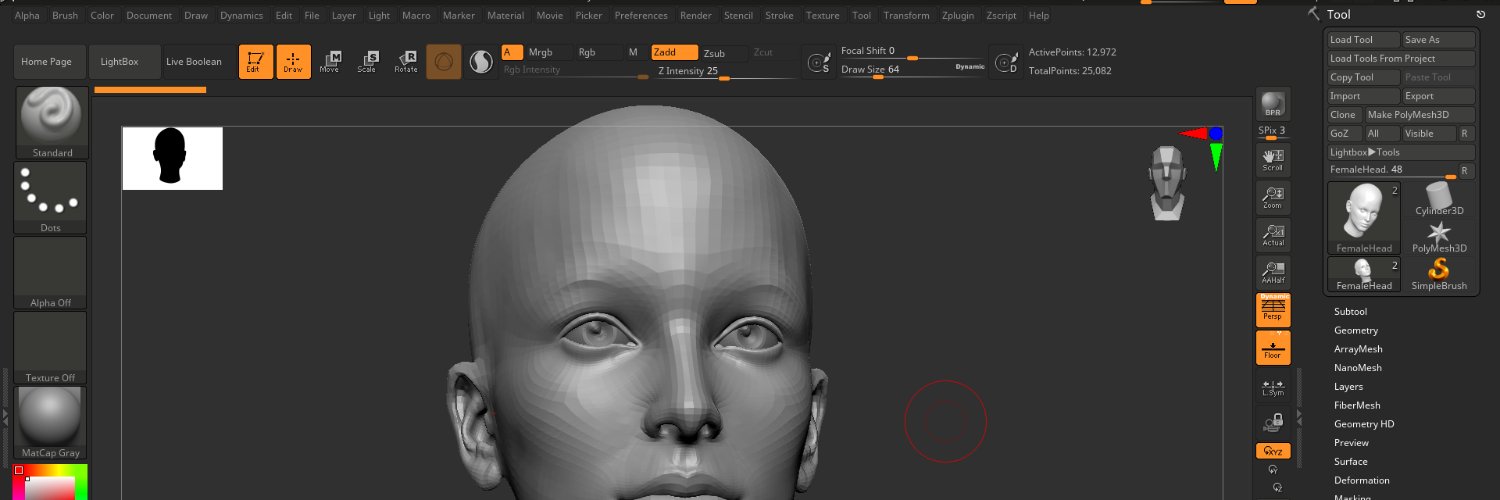Expand the Geometry HD section
Image resolution: width=1500 pixels, height=500 pixels.
[x=1364, y=424]
